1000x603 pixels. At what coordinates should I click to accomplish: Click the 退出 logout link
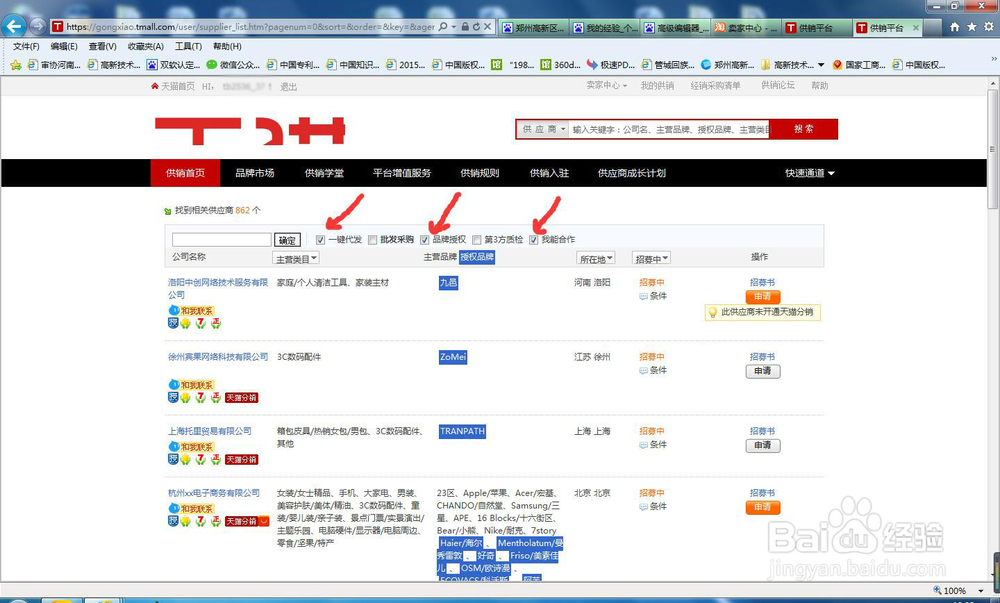(288, 87)
